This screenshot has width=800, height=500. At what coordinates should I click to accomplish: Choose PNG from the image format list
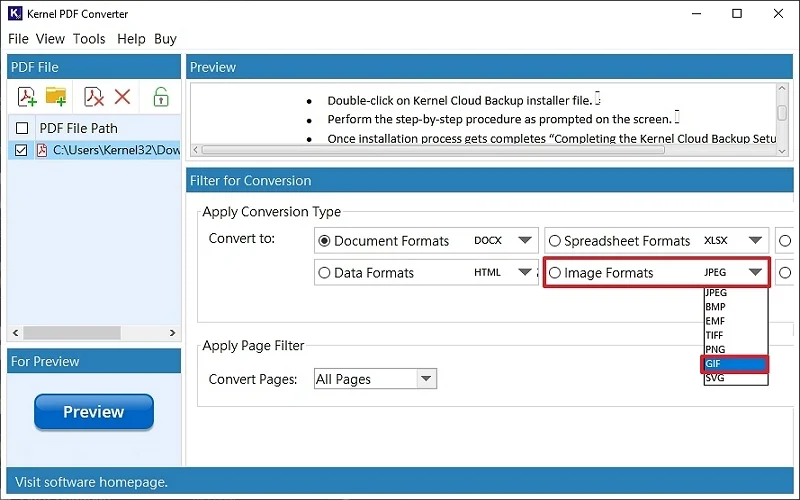point(736,349)
